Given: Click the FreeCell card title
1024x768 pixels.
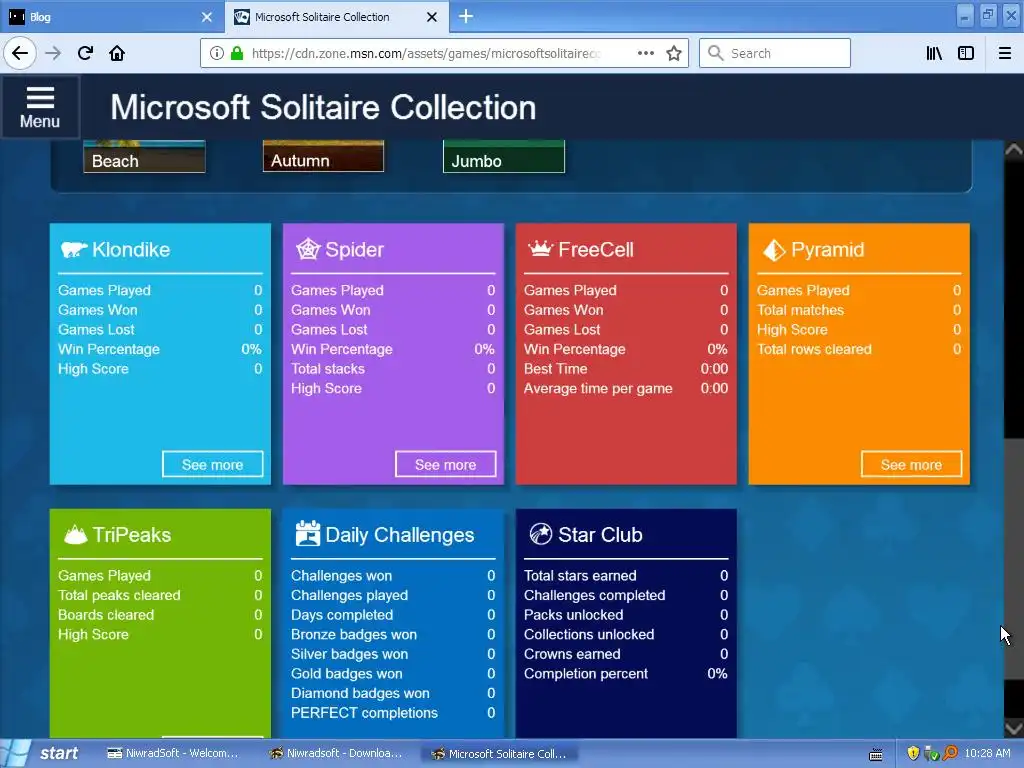Looking at the screenshot, I should pyautogui.click(x=596, y=249).
